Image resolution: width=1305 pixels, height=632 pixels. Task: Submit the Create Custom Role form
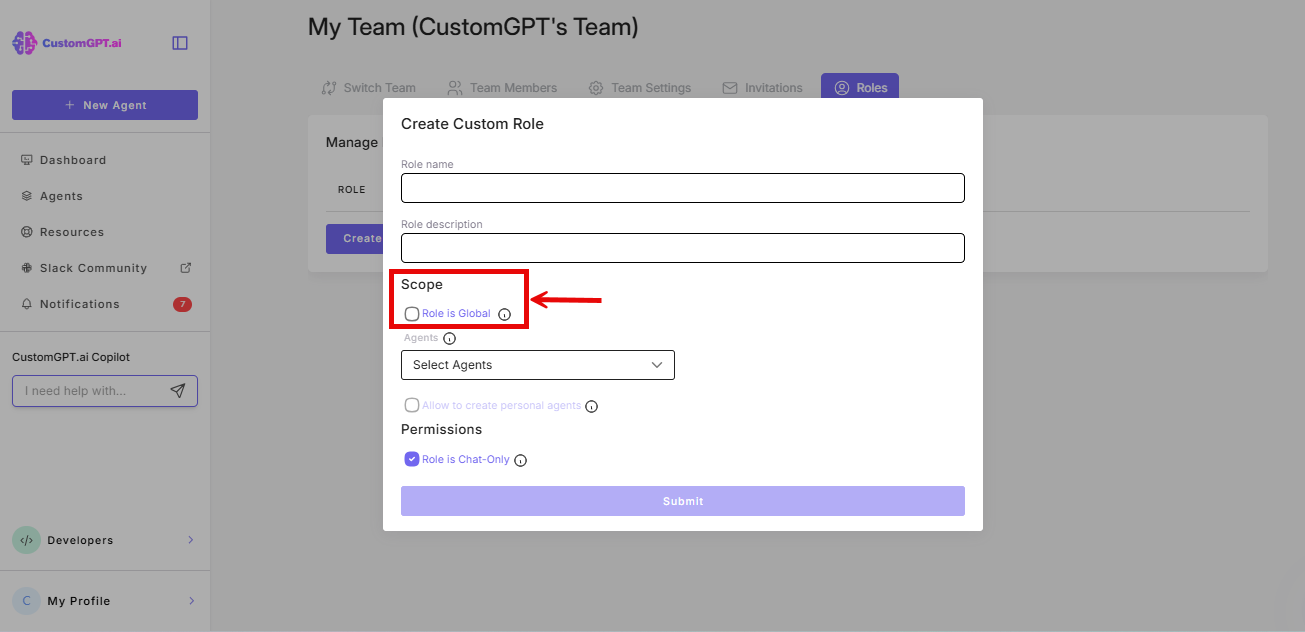682,500
